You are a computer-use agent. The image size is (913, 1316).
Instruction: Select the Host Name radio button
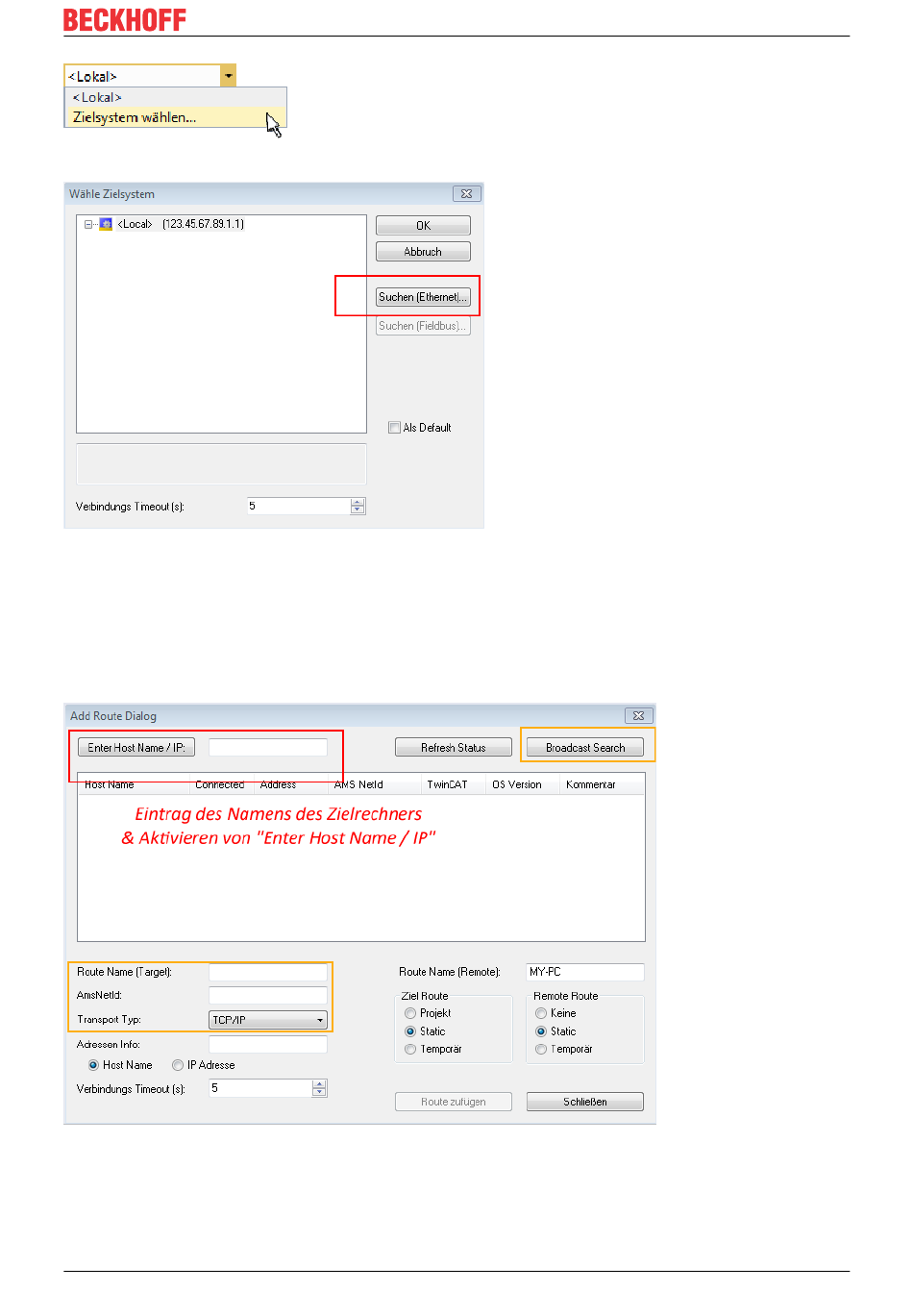[93, 1065]
